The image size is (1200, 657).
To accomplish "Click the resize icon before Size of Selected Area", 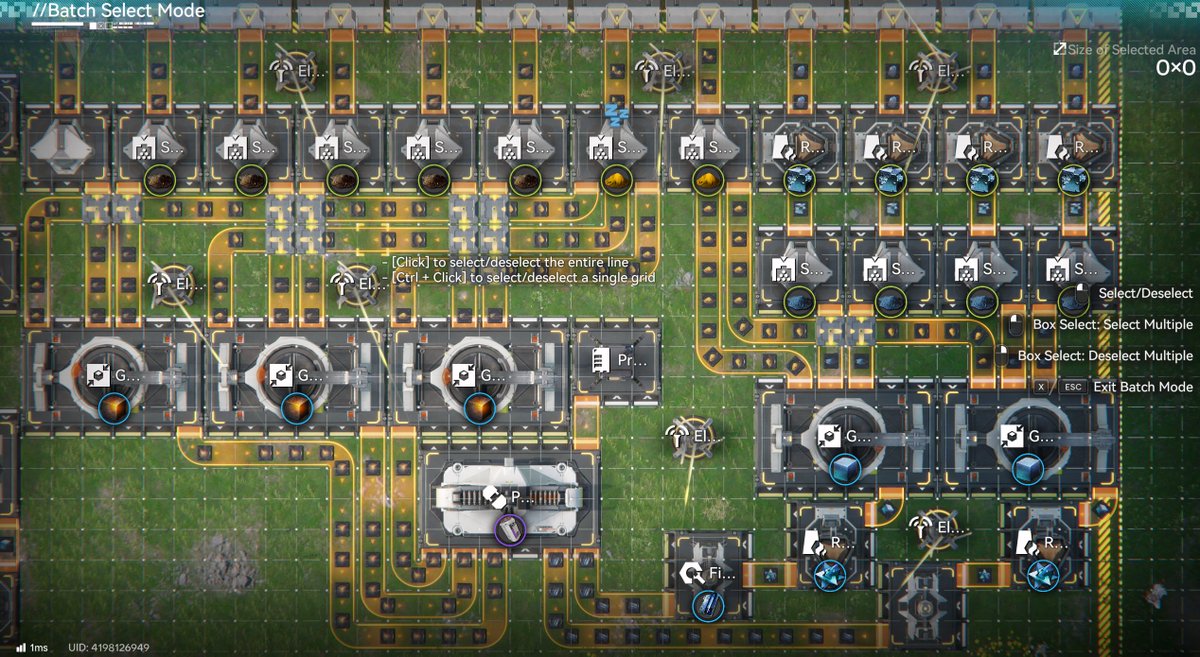I will [1059, 49].
